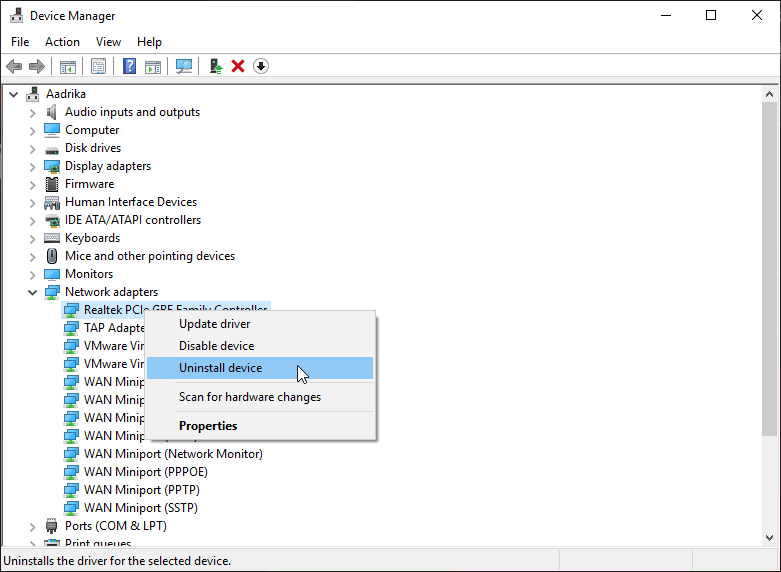The width and height of the screenshot is (781, 572).
Task: Open the View menu
Action: (108, 42)
